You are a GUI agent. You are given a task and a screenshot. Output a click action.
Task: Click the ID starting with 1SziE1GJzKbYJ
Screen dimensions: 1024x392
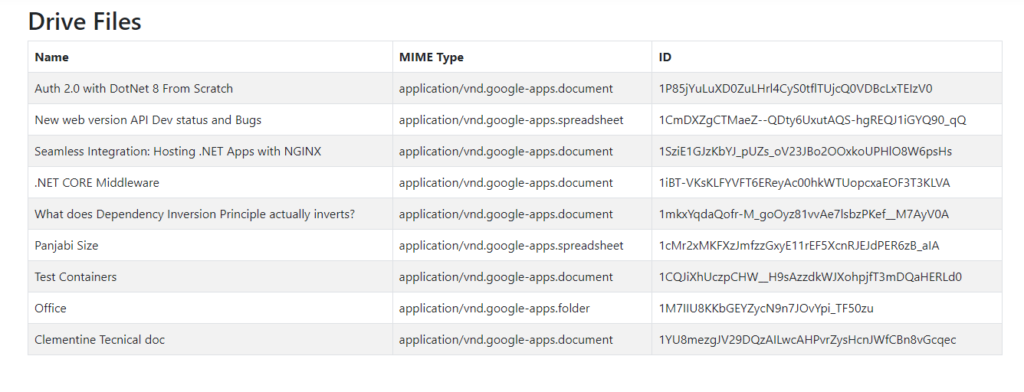coord(805,151)
